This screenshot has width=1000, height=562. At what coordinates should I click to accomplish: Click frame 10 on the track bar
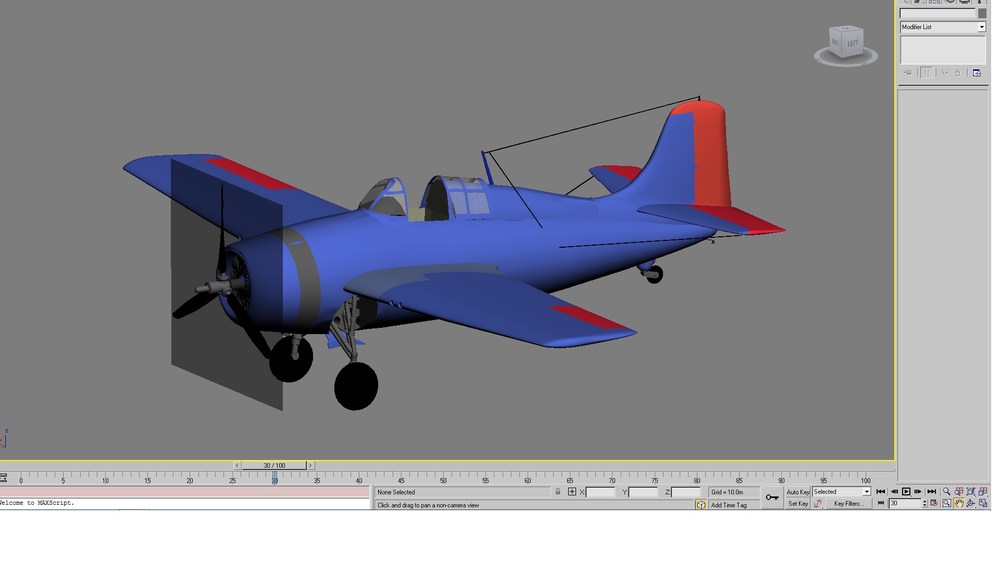pyautogui.click(x=105, y=478)
